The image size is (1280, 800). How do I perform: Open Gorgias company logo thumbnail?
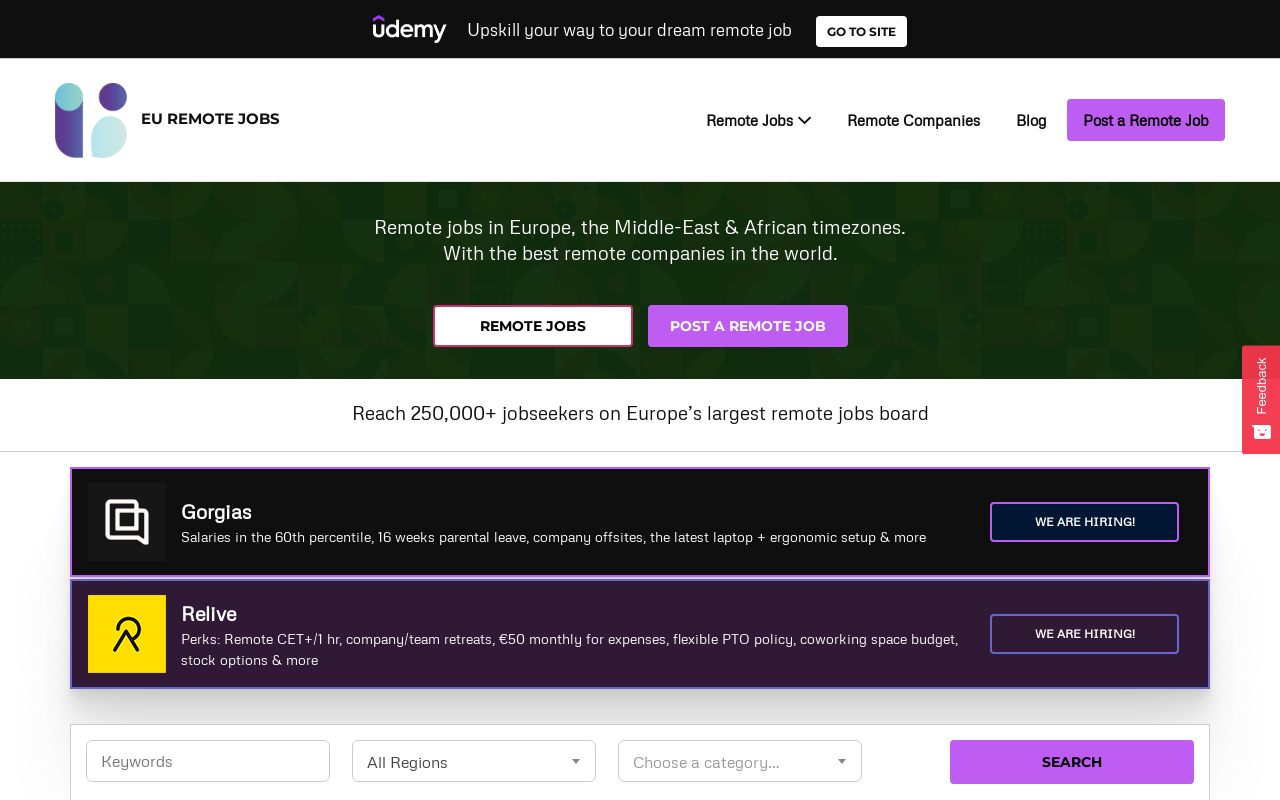(127, 522)
